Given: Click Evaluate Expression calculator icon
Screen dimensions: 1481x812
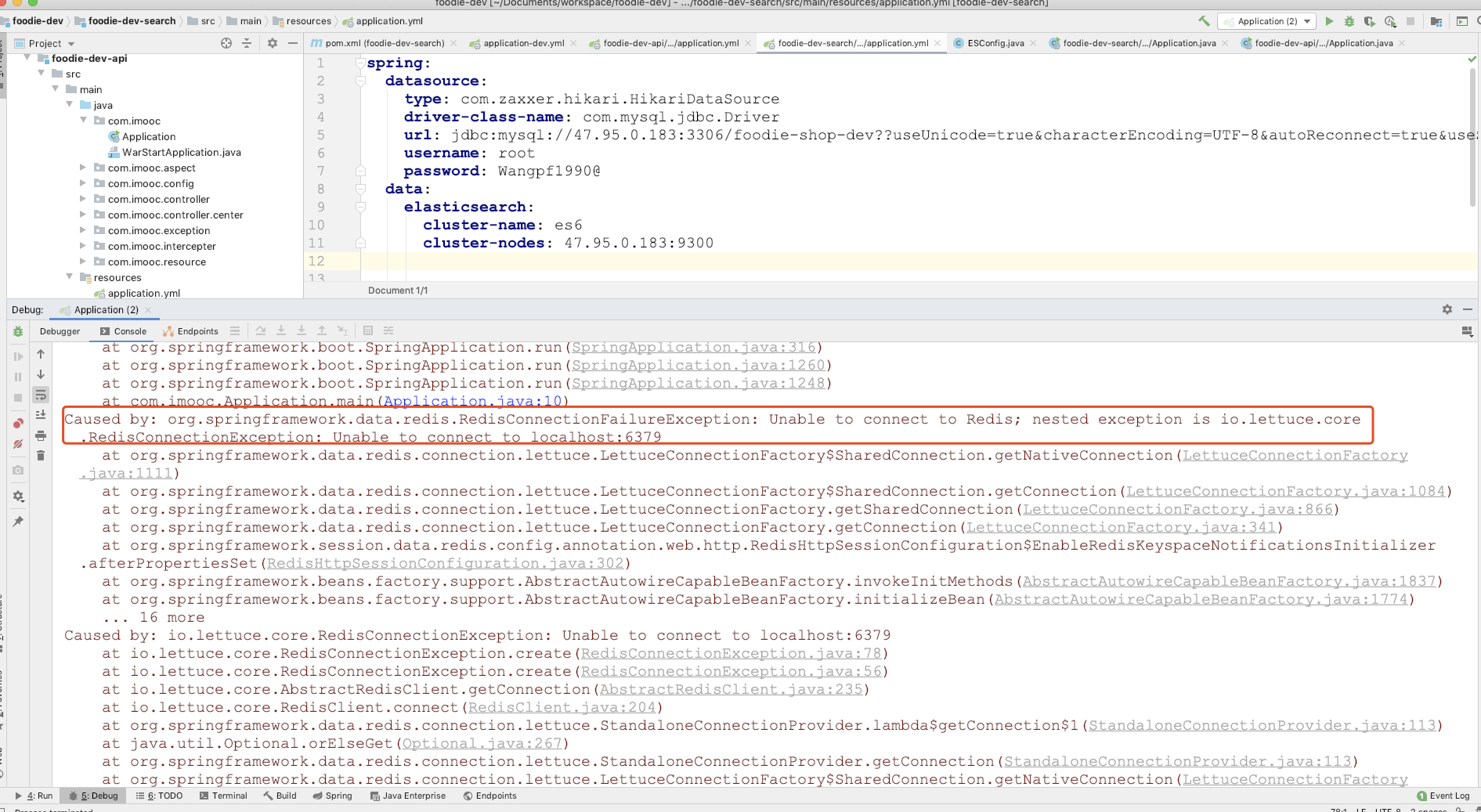Looking at the screenshot, I should (x=368, y=331).
